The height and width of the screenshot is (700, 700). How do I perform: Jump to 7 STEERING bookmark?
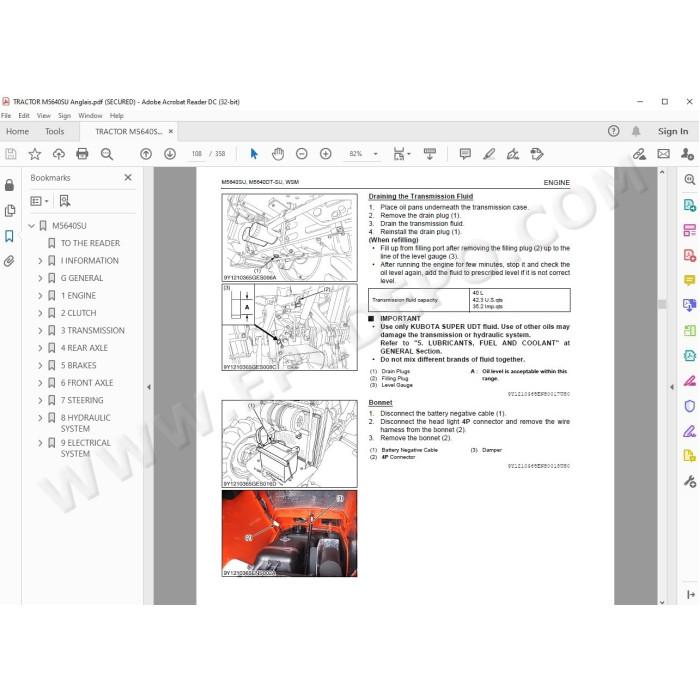(x=82, y=400)
